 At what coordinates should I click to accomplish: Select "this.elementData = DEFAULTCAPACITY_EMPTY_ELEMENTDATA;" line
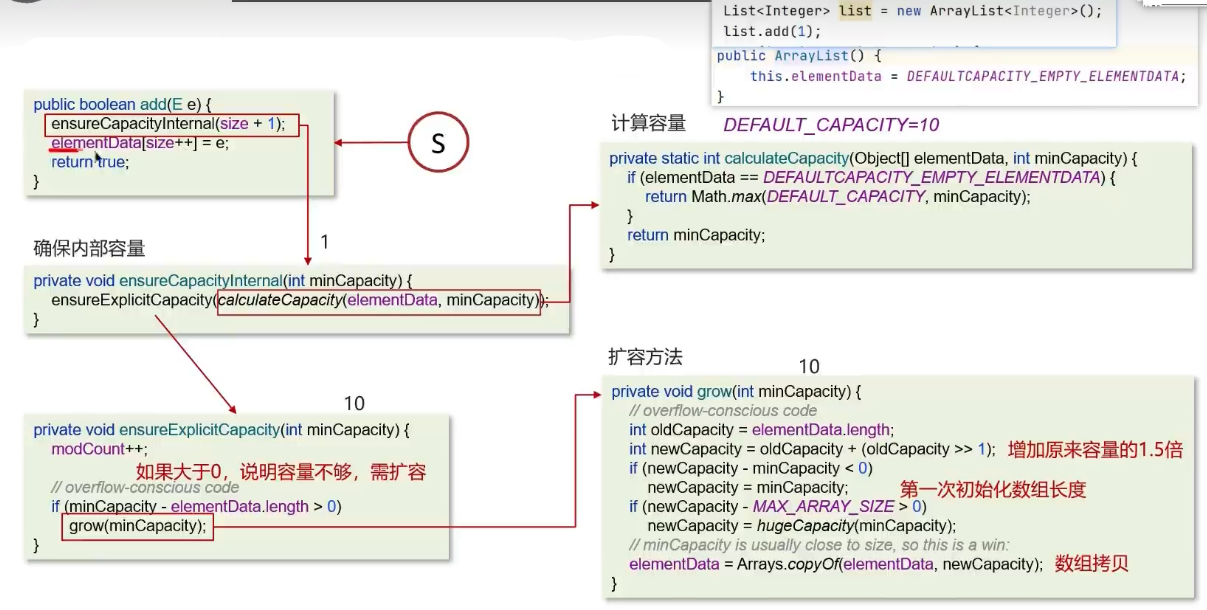click(x=968, y=76)
